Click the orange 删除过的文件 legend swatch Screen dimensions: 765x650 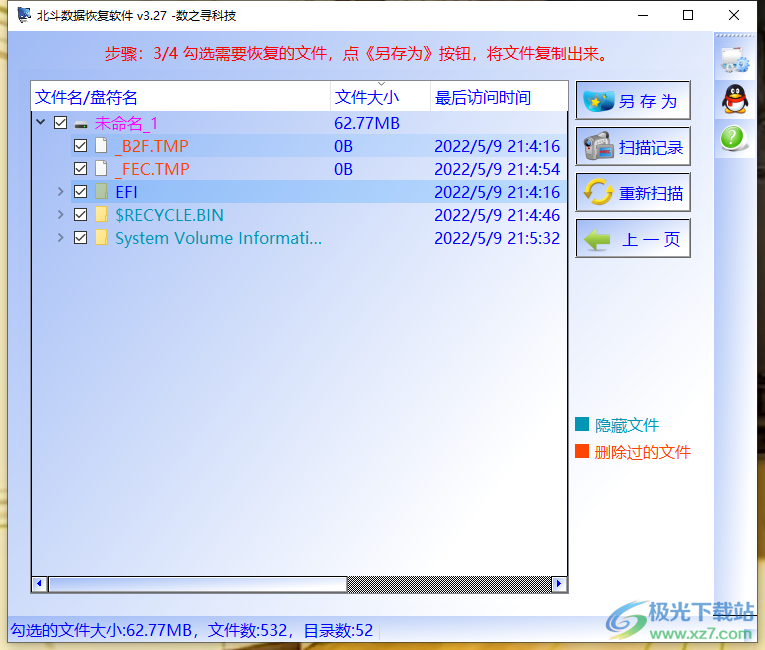[582, 451]
